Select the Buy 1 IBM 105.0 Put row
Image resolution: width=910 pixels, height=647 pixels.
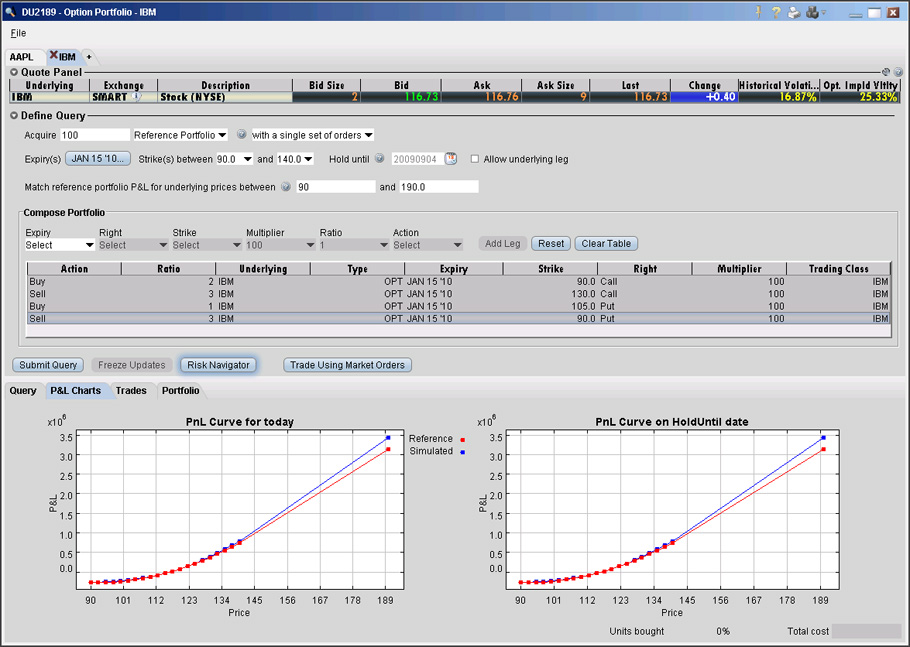(x=458, y=306)
